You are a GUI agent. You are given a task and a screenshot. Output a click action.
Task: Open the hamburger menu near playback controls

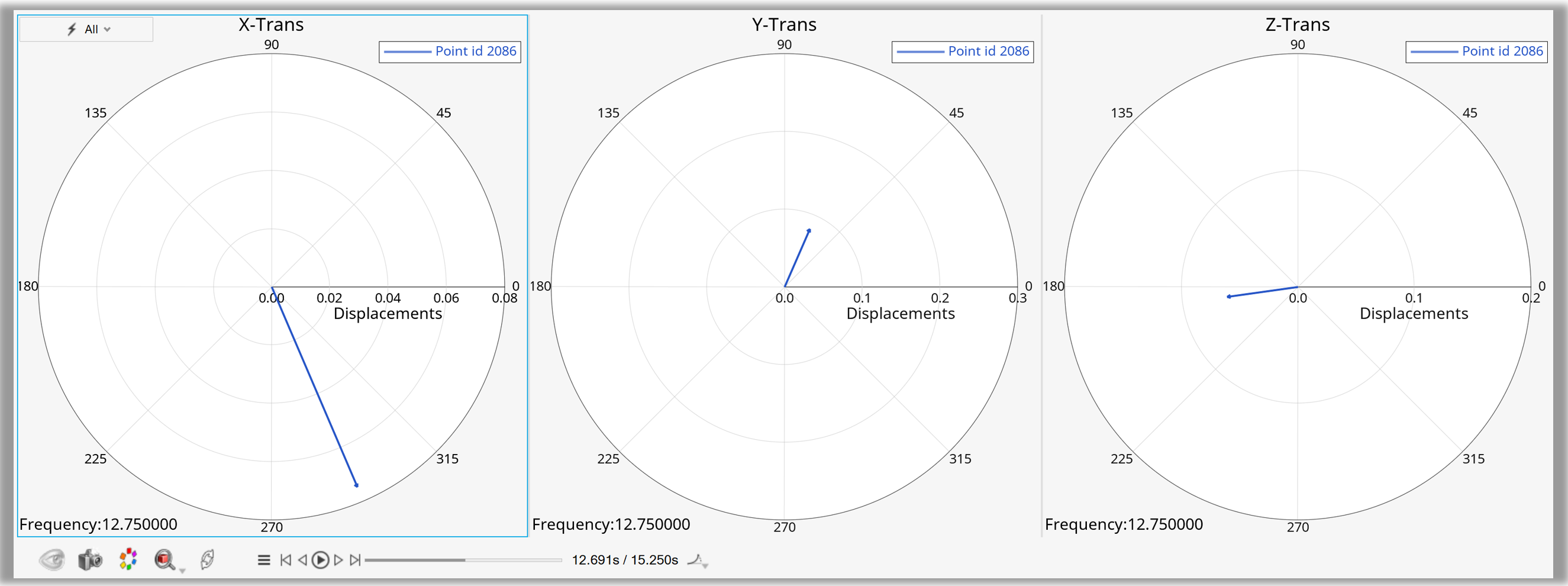[x=263, y=559]
